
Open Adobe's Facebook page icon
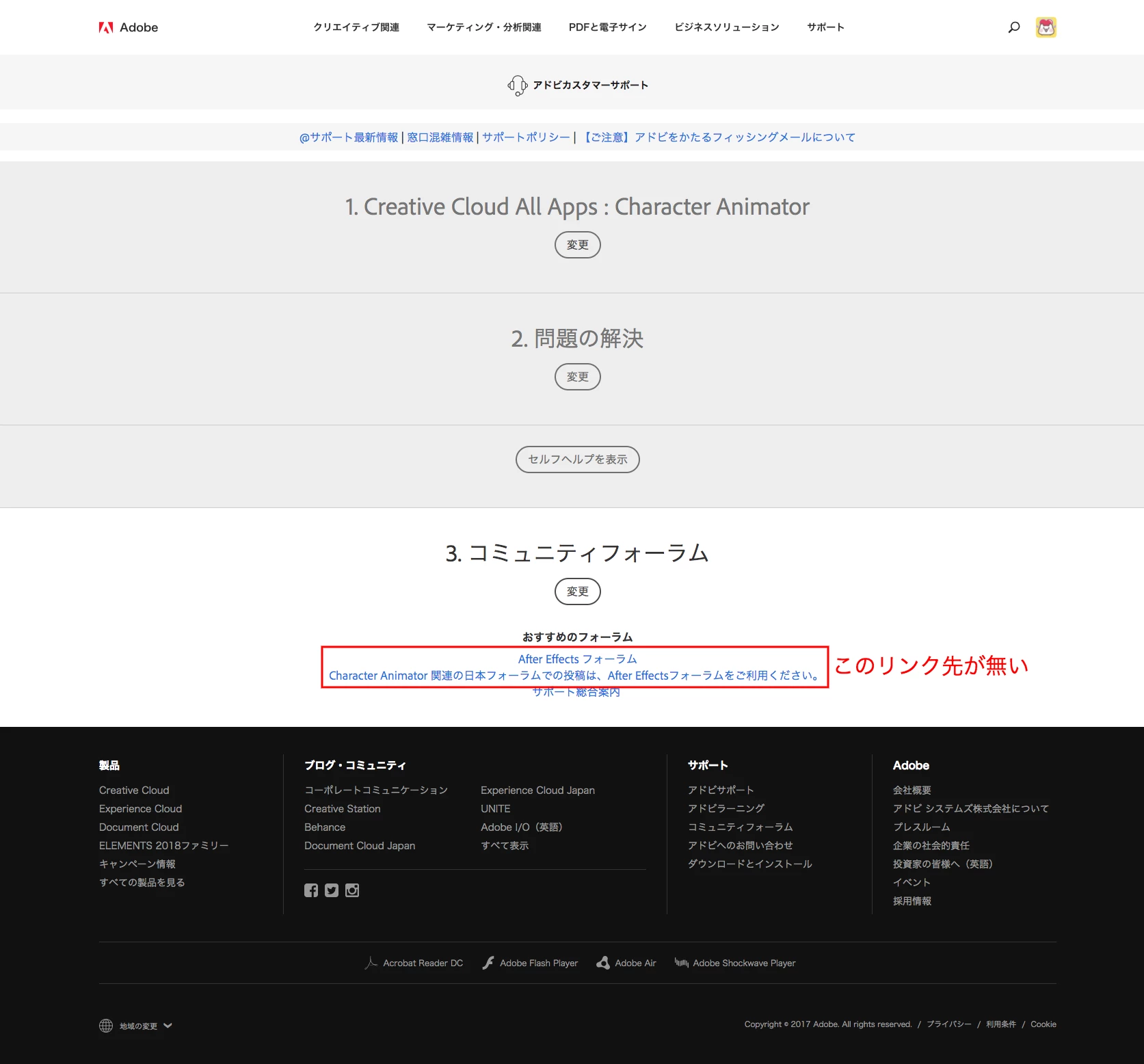point(311,890)
